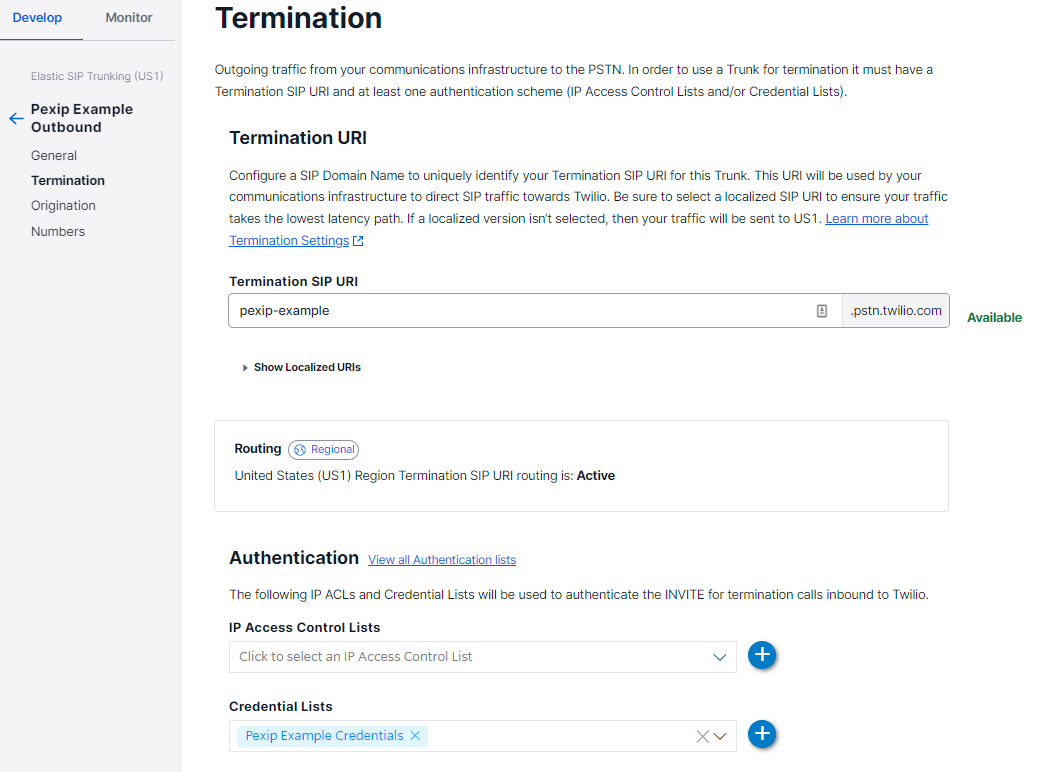Go to Origination settings

(63, 205)
